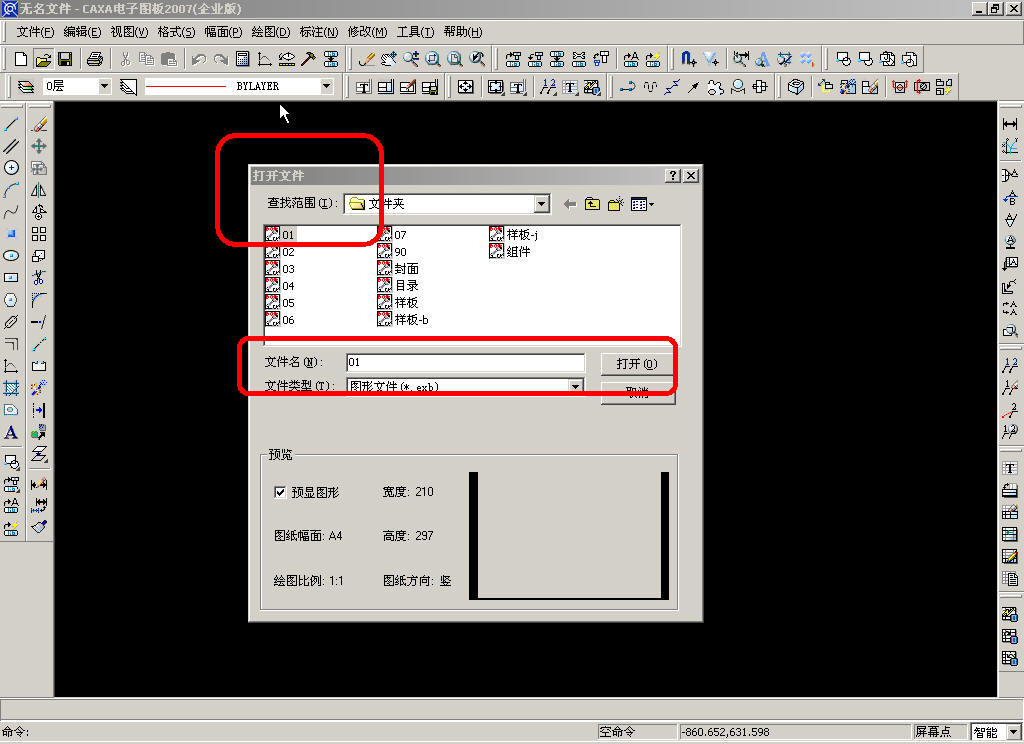
Task: Expand the 查找范围 folder dropdown
Action: 541,204
